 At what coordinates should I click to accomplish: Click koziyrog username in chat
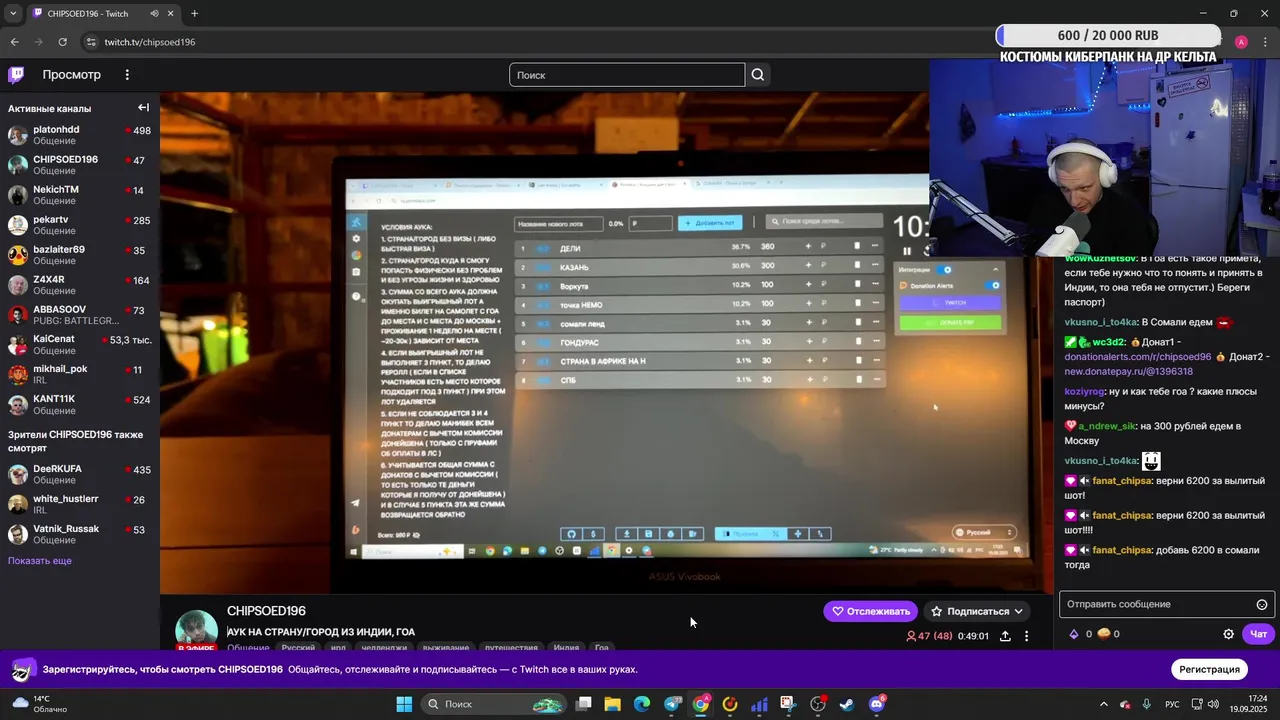(x=1083, y=391)
